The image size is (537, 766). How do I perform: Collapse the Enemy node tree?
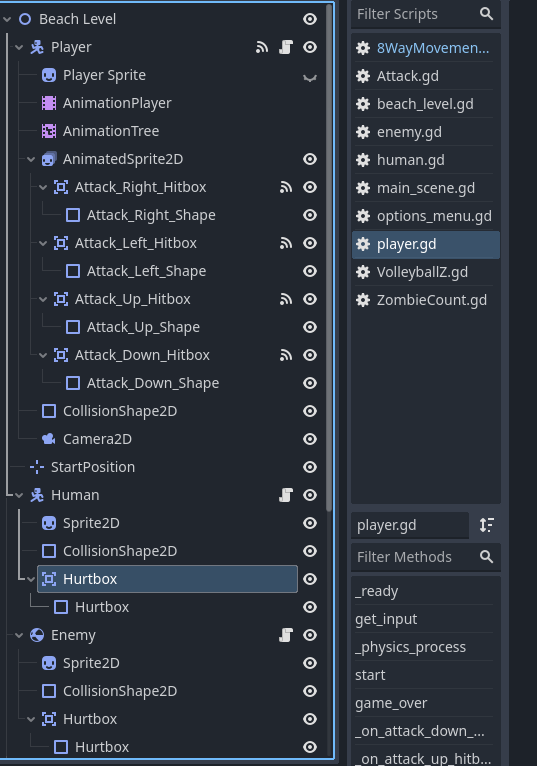[19, 635]
